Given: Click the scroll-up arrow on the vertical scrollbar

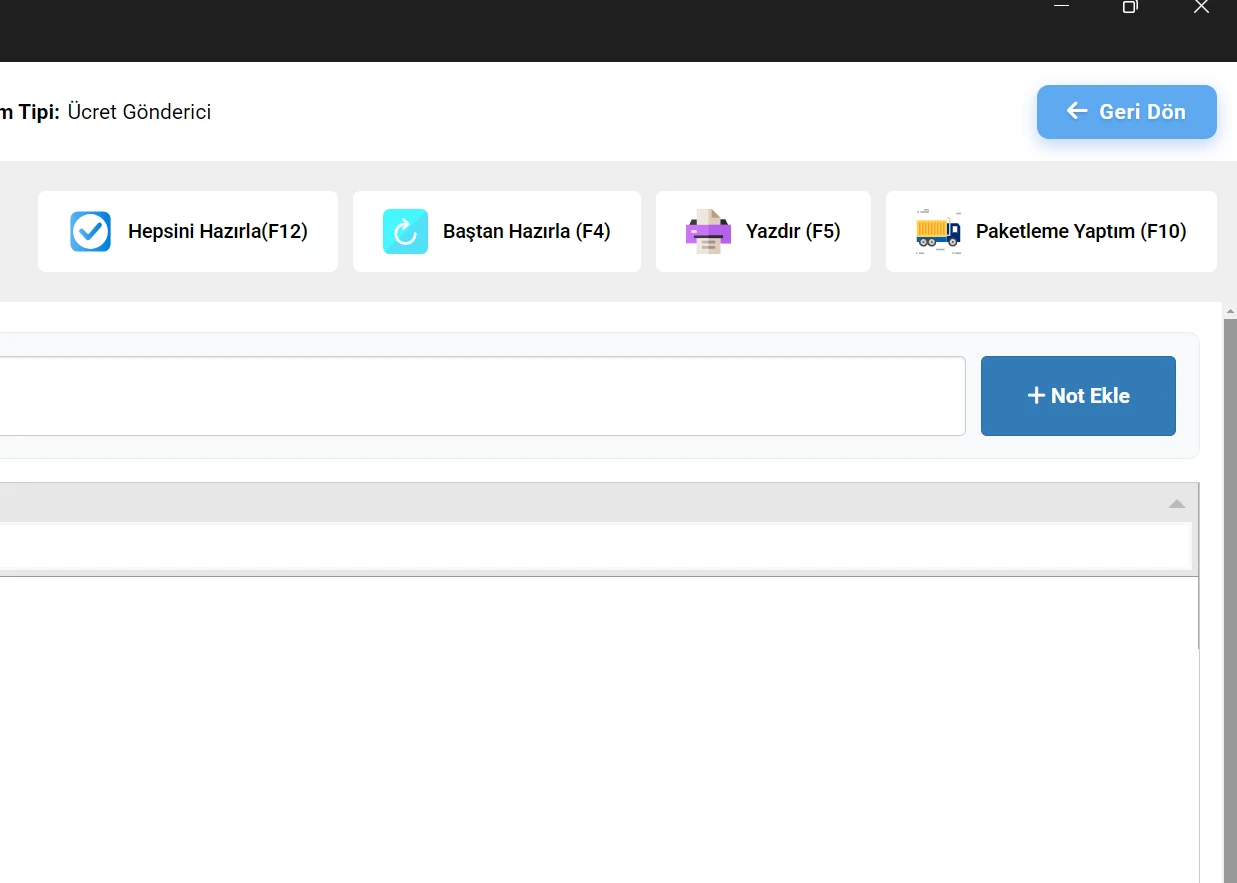Looking at the screenshot, I should [x=1229, y=311].
